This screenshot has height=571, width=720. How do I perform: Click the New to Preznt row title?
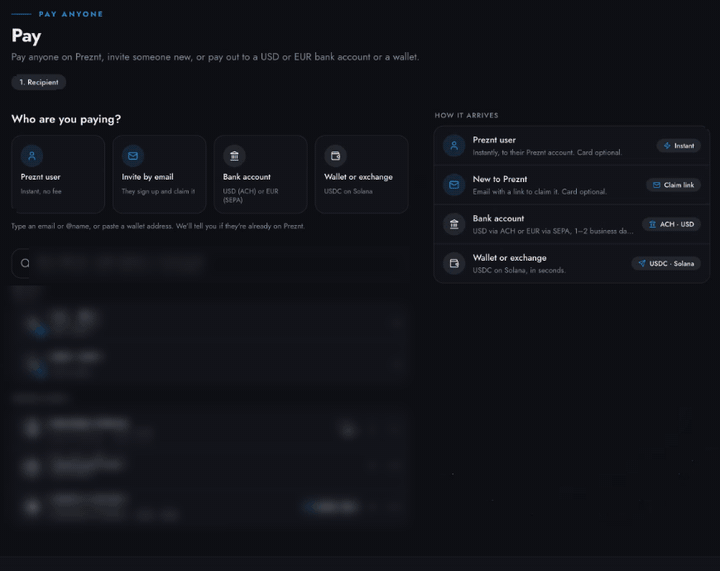click(x=500, y=179)
